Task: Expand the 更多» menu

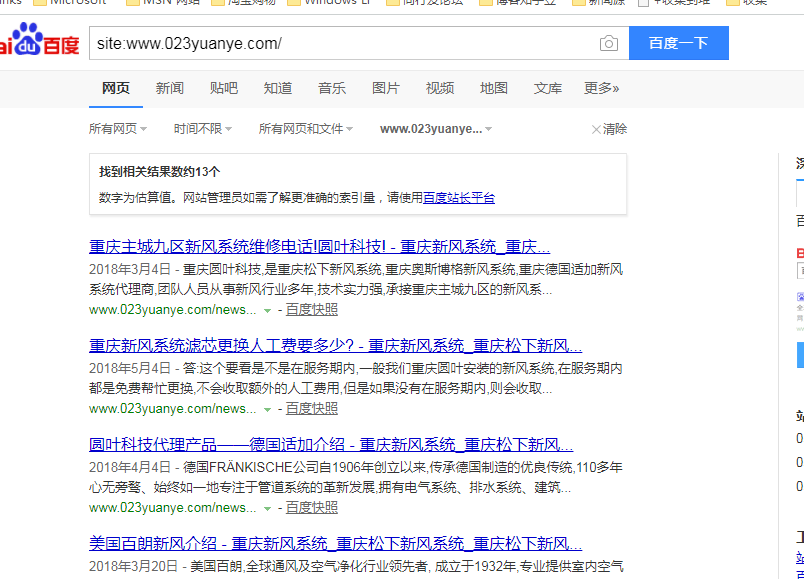Action: [601, 88]
